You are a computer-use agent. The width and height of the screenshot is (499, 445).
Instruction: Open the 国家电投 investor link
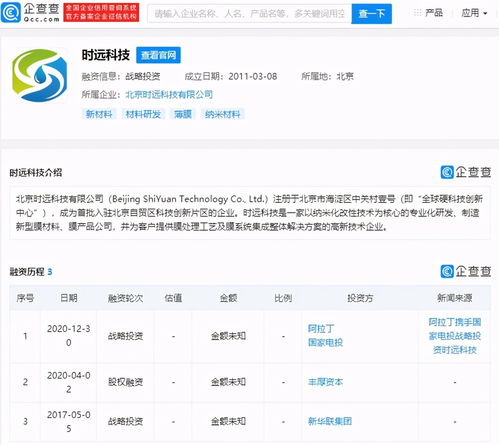[325, 343]
